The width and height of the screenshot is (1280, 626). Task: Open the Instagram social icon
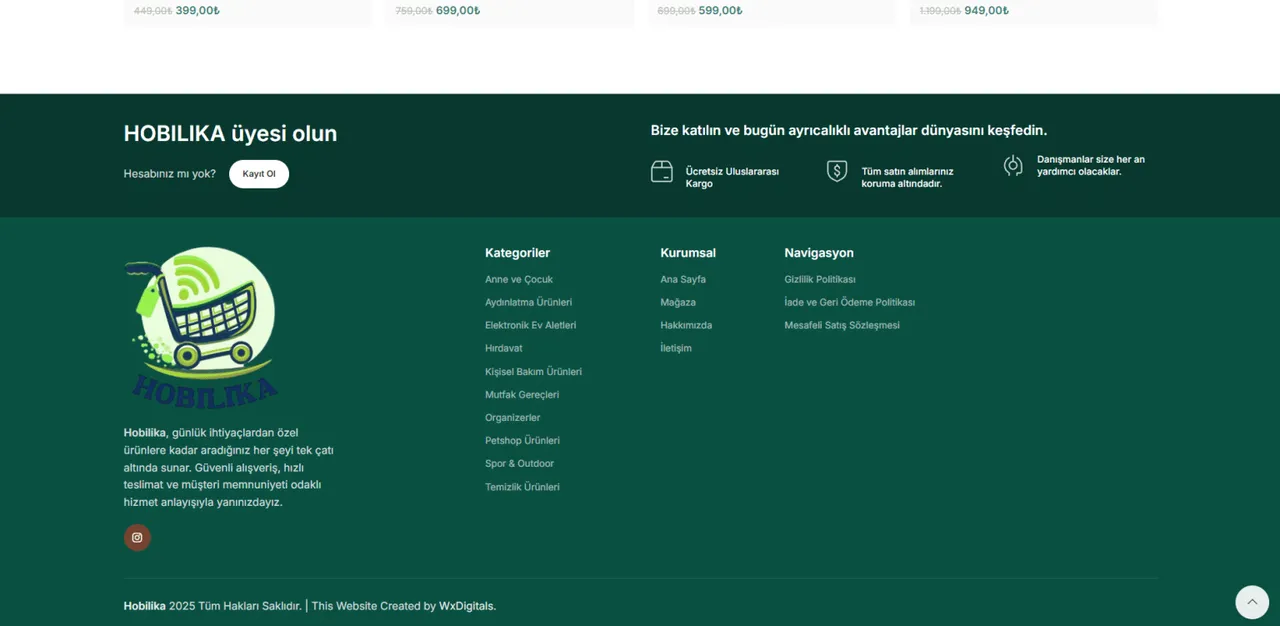point(137,538)
